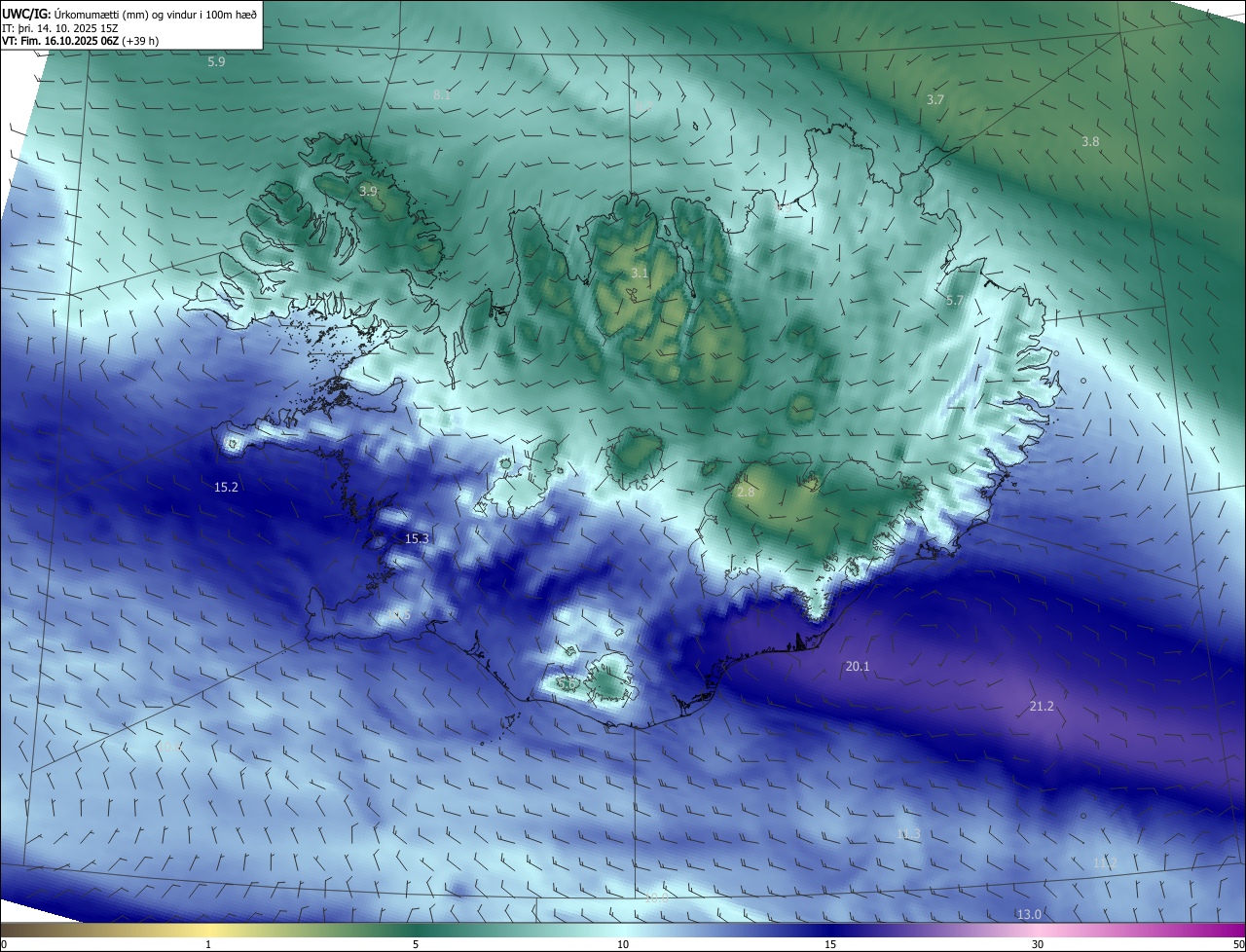Click the map title 'Úrkomumætti (mm) og vindur í 100m hæð'
Screen dimensions: 1246x952
click(154, 14)
